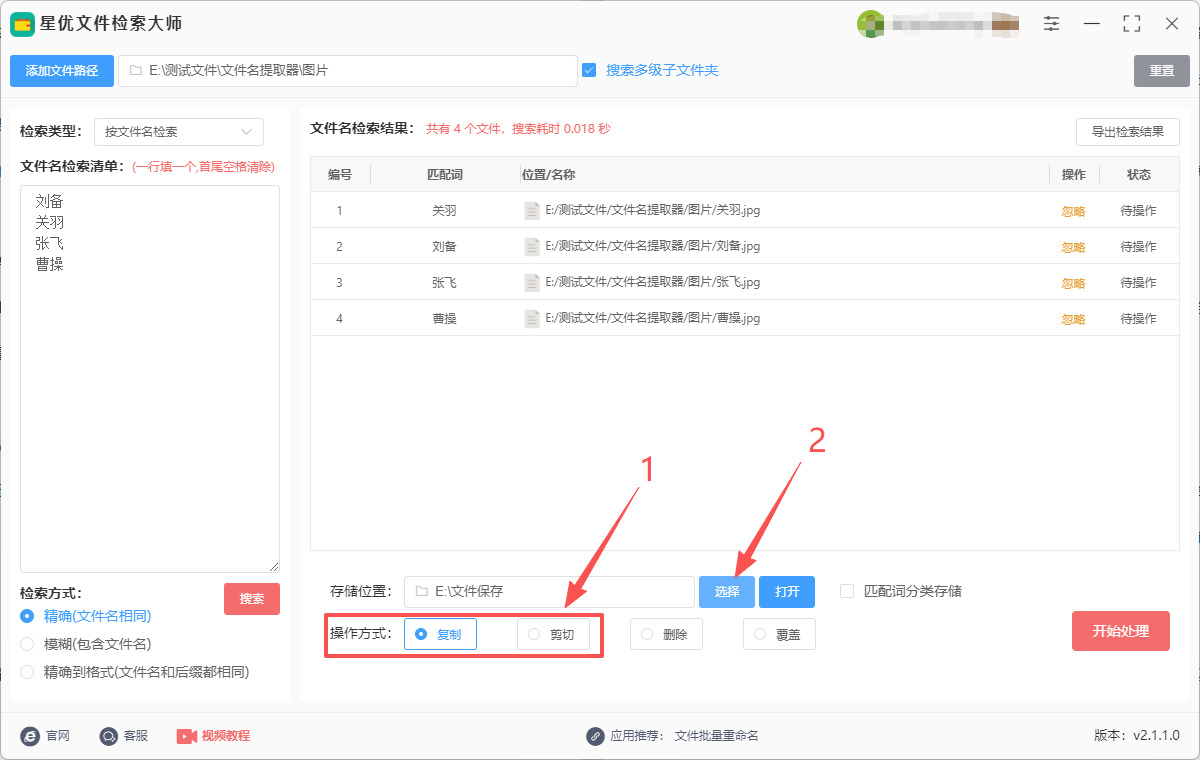Click 导出检索结果 button
The width and height of the screenshot is (1200, 760).
tap(1128, 132)
